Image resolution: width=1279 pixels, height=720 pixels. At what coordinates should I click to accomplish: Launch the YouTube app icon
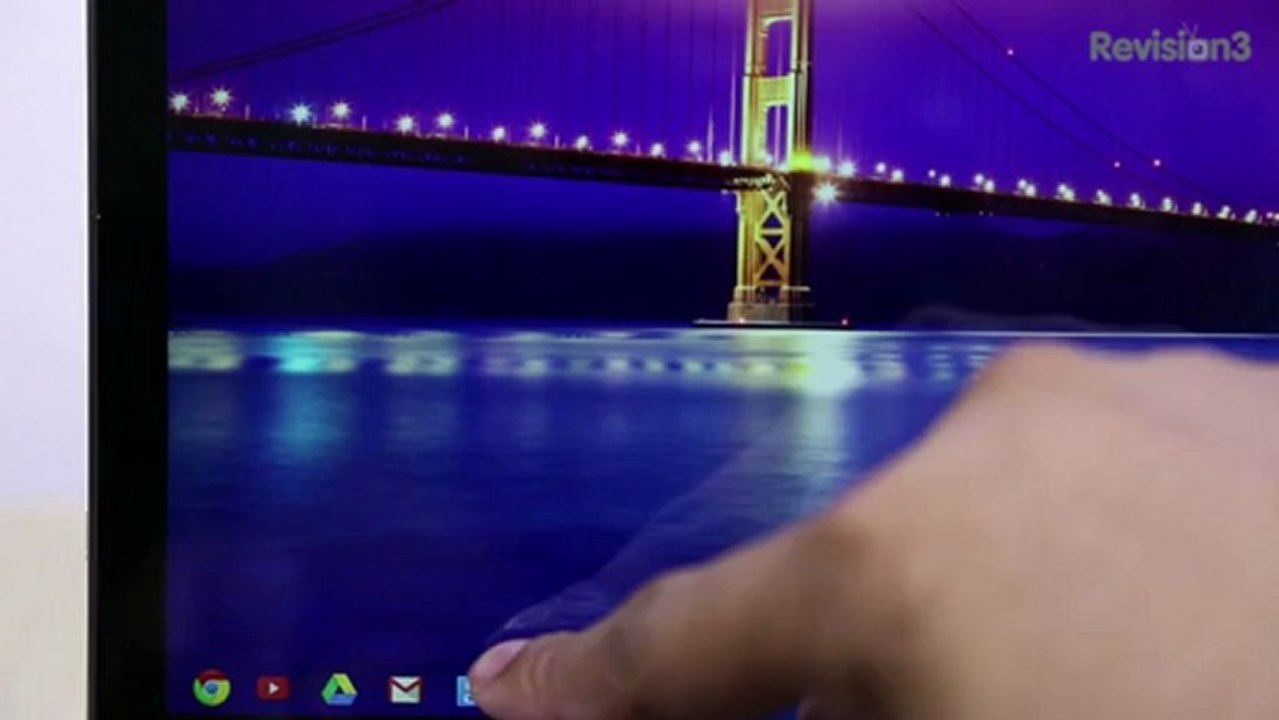point(273,688)
